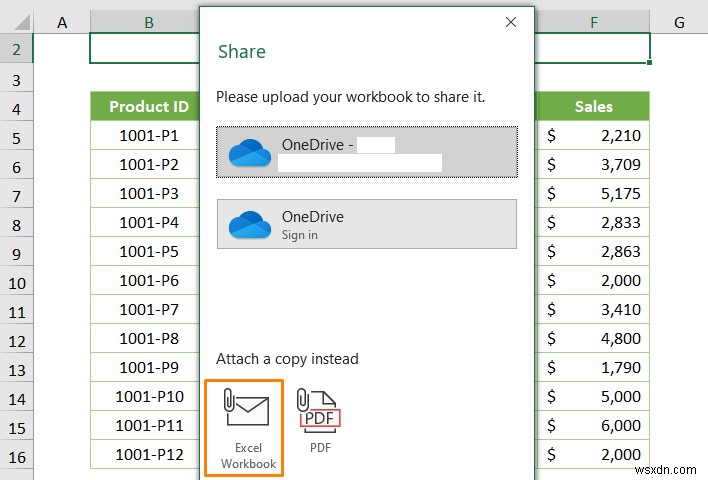Select row 4 header
Screen dimensions: 708x480
pyautogui.click(x=17, y=107)
